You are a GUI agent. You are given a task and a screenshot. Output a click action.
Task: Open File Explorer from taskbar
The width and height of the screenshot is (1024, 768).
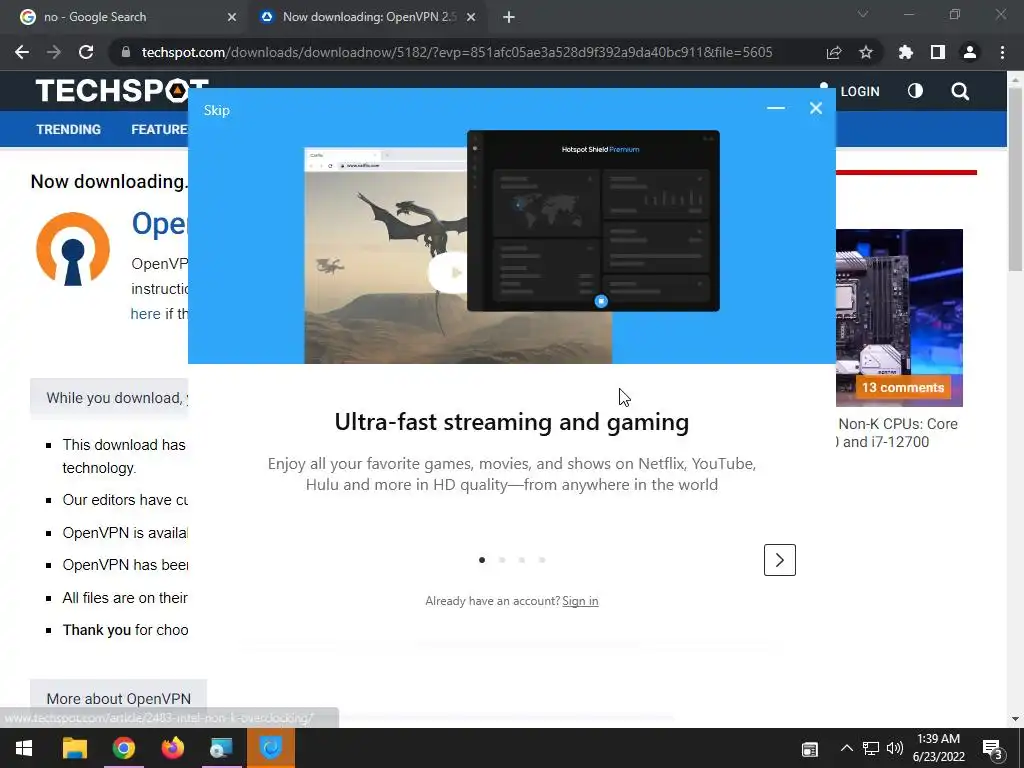74,748
